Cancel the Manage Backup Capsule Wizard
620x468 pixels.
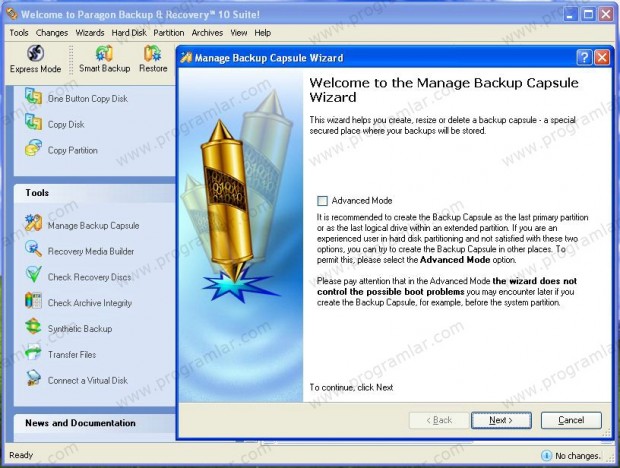click(571, 420)
